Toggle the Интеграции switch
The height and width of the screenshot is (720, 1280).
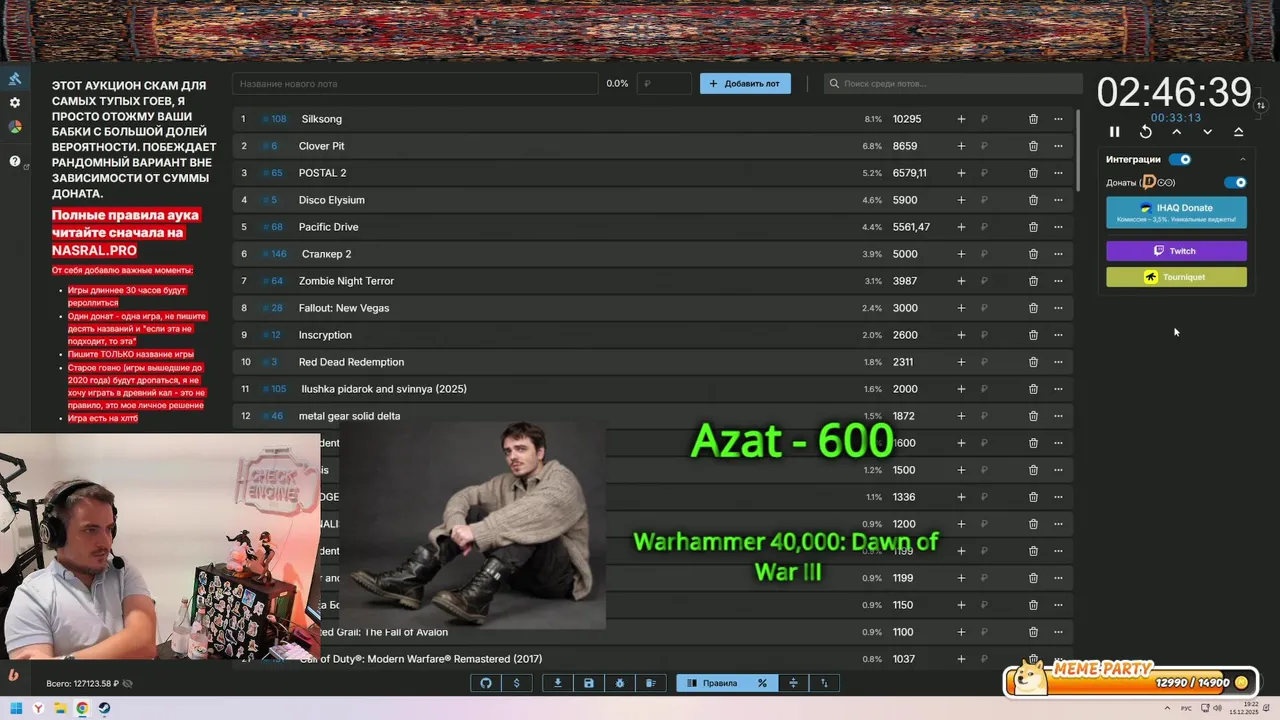1180,159
